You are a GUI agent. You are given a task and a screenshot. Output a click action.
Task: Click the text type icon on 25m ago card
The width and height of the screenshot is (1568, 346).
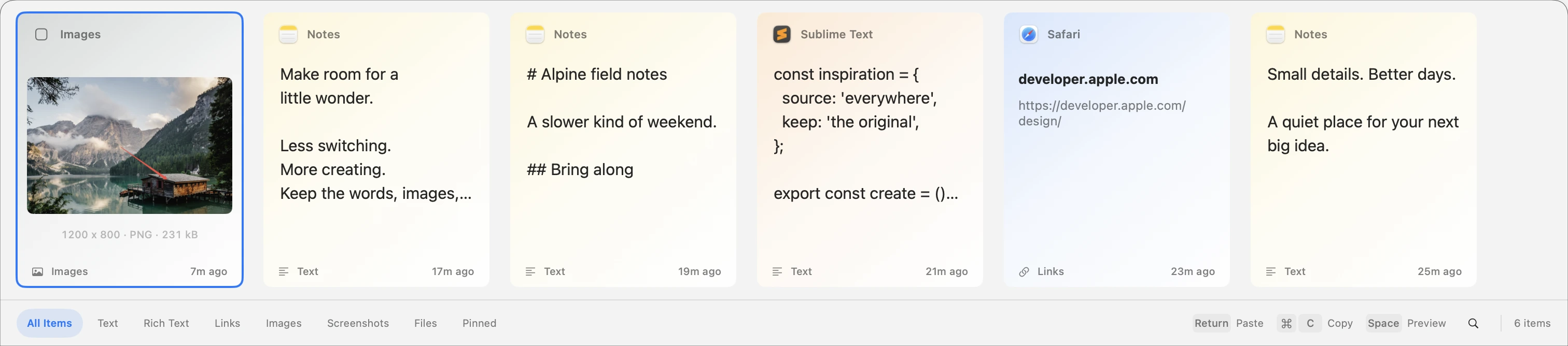1271,272
